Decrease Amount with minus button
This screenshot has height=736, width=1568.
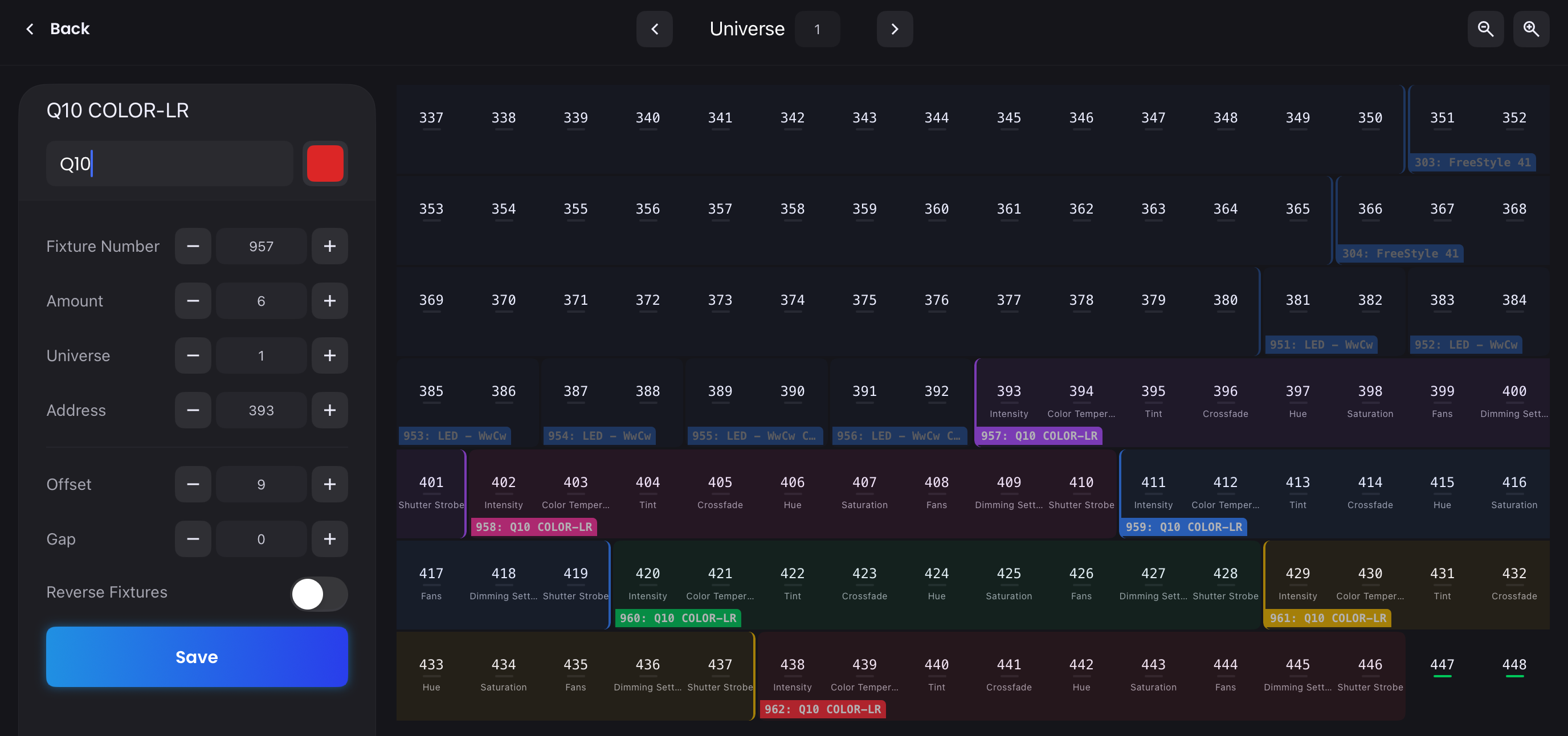(193, 301)
